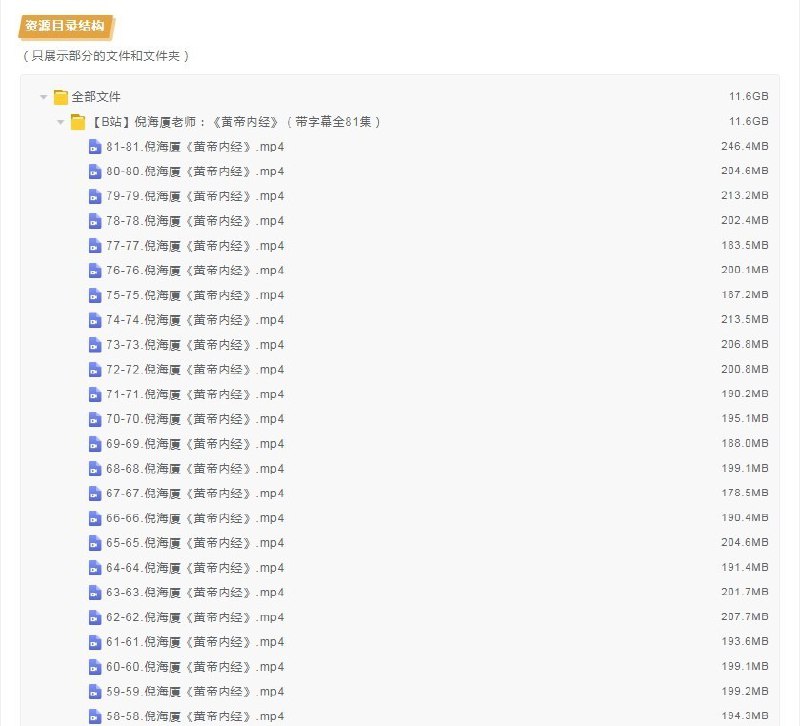The image size is (800, 726).
Task: Collapse the 全部文件 root folder arrow
Action: (x=44, y=97)
